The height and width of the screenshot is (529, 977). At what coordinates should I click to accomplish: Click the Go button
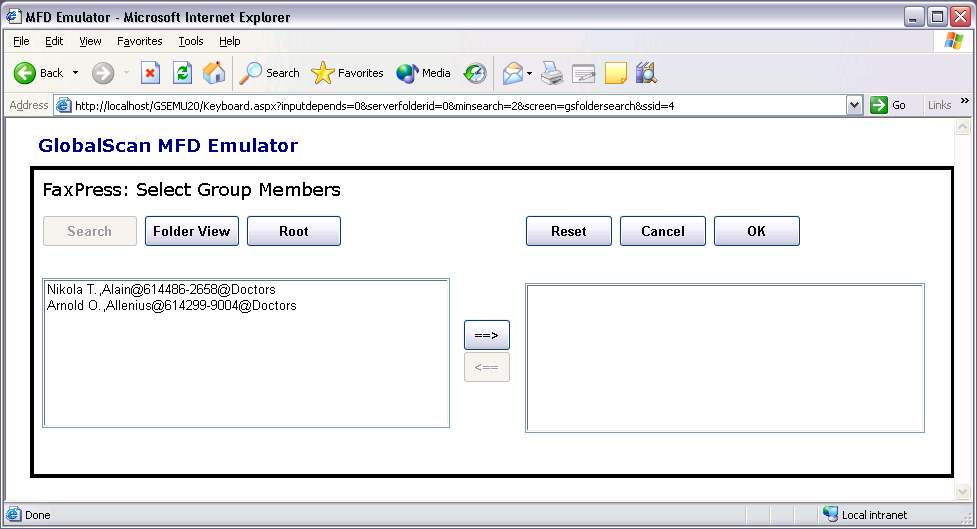coord(889,105)
